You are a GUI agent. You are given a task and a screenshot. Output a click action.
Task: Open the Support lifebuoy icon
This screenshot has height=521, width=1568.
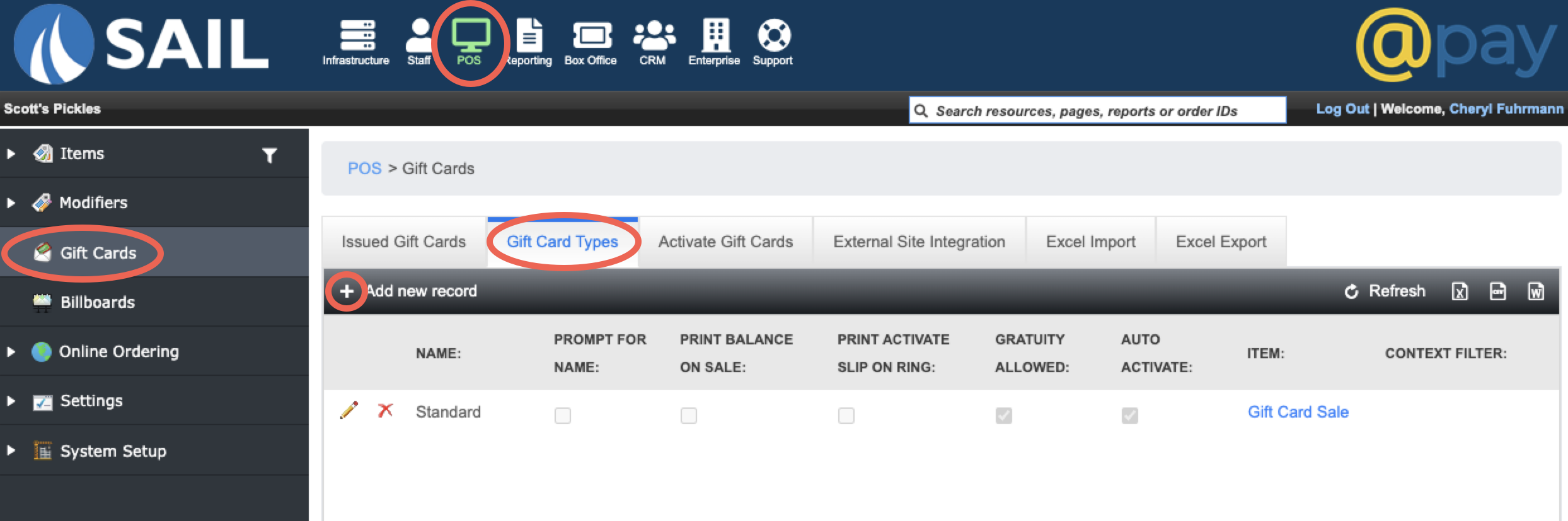coord(774,35)
